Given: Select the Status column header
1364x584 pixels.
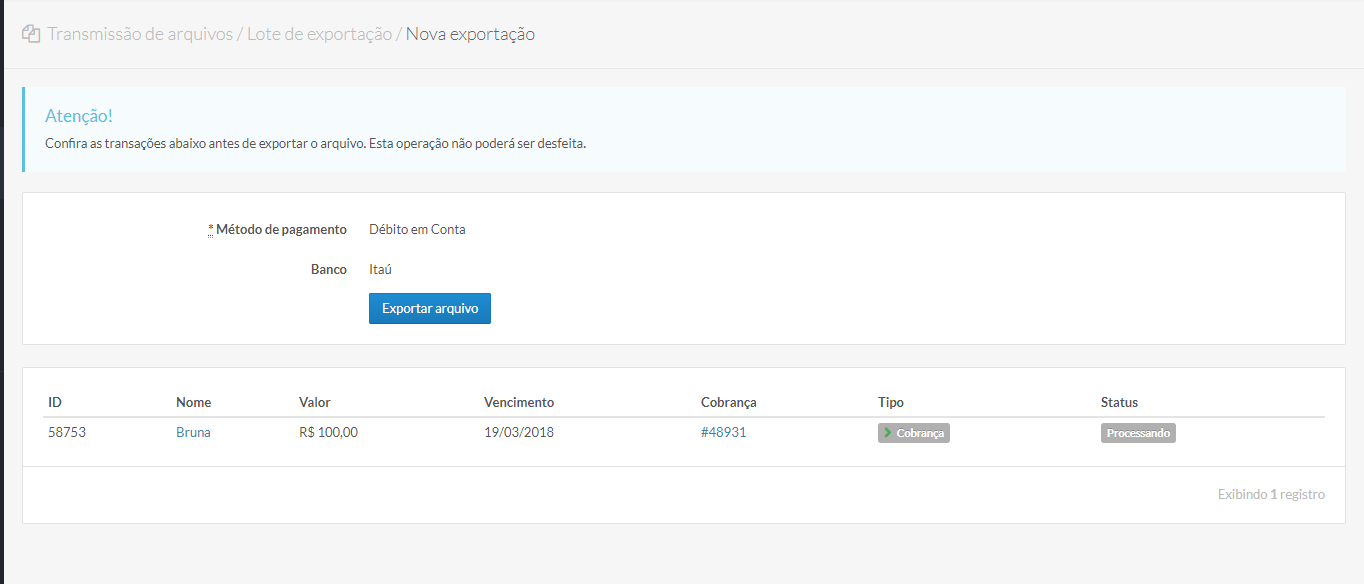Looking at the screenshot, I should point(1119,402).
